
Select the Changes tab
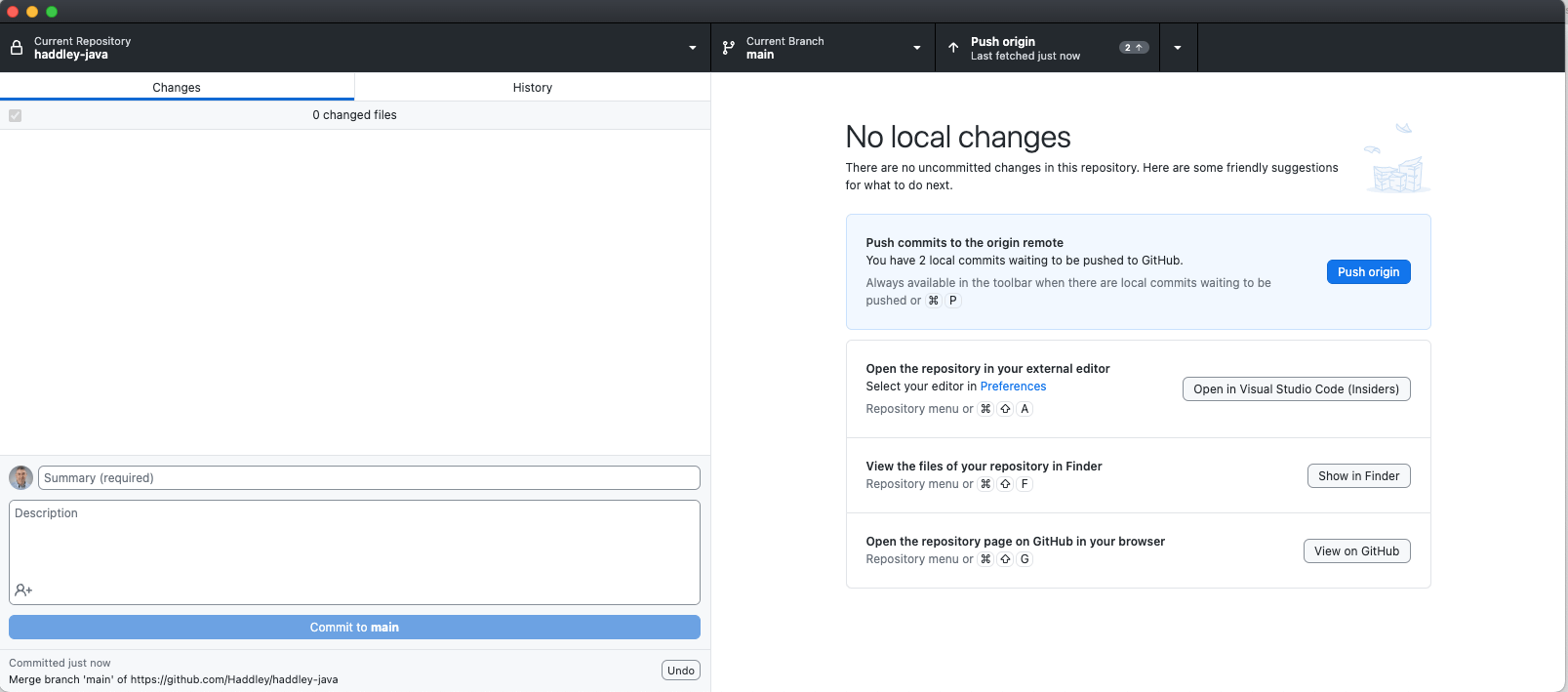177,88
